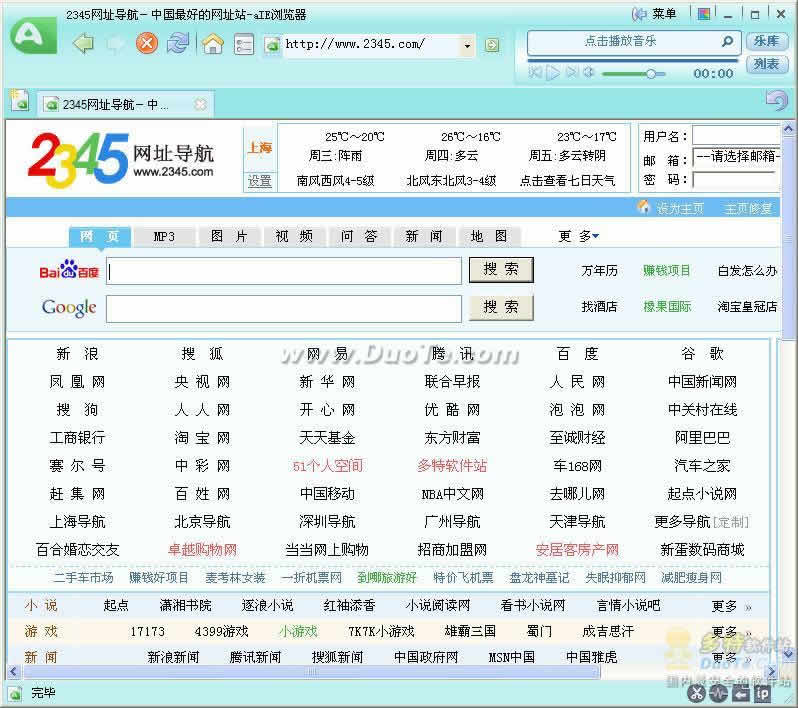Select the 视频 search tab
The width and height of the screenshot is (798, 708).
(x=294, y=237)
